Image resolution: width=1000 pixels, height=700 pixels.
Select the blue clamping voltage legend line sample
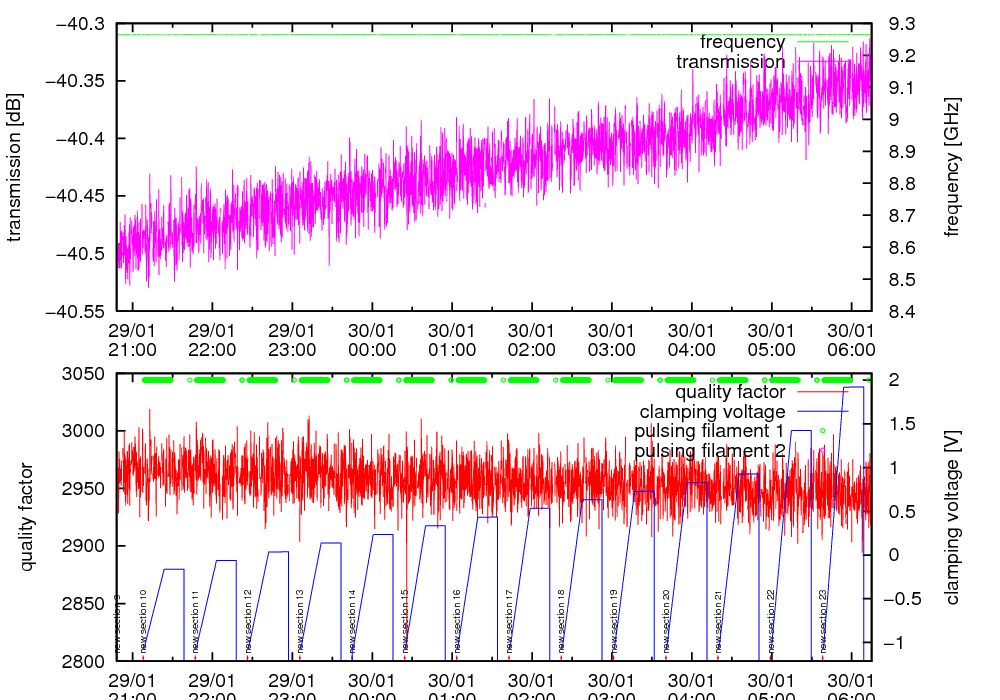point(821,411)
